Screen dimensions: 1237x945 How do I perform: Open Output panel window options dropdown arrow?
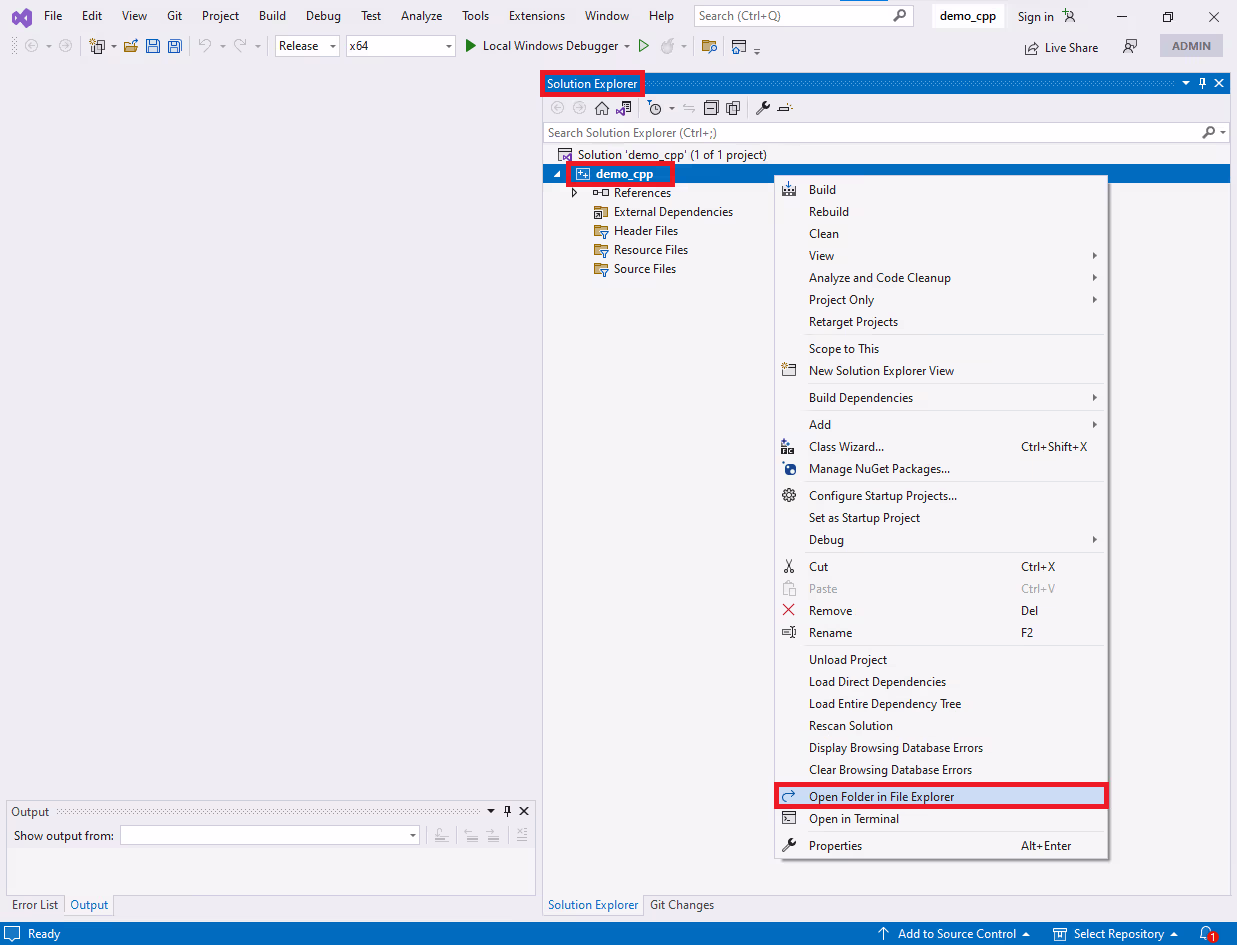point(490,811)
